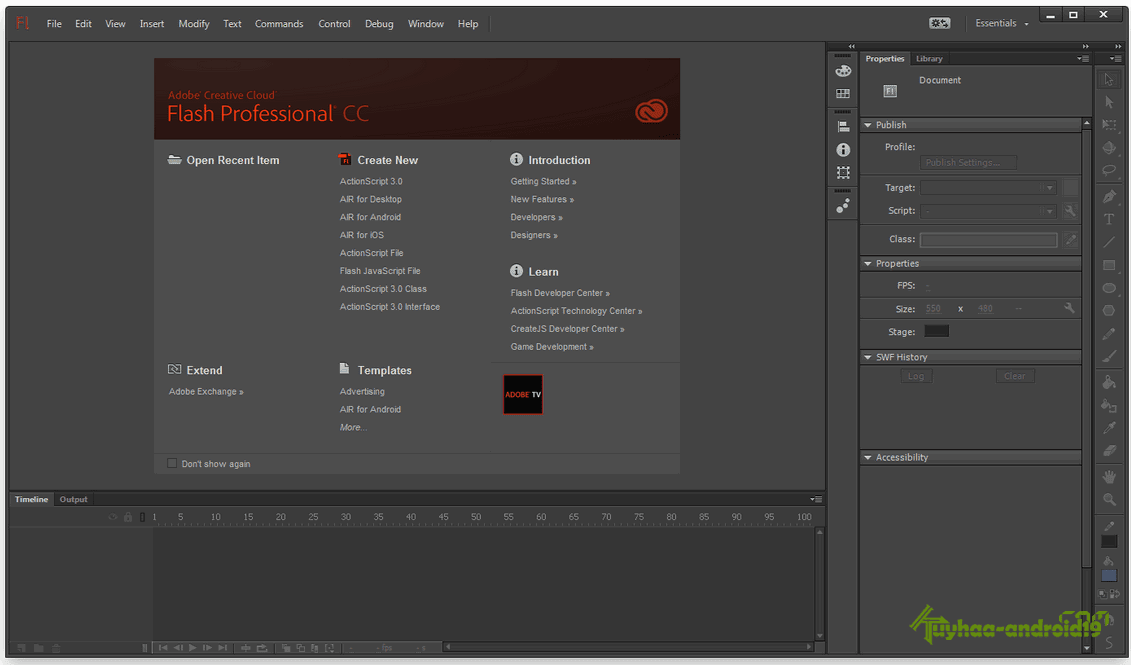
Task: Check the Don't show again box
Action: [172, 464]
